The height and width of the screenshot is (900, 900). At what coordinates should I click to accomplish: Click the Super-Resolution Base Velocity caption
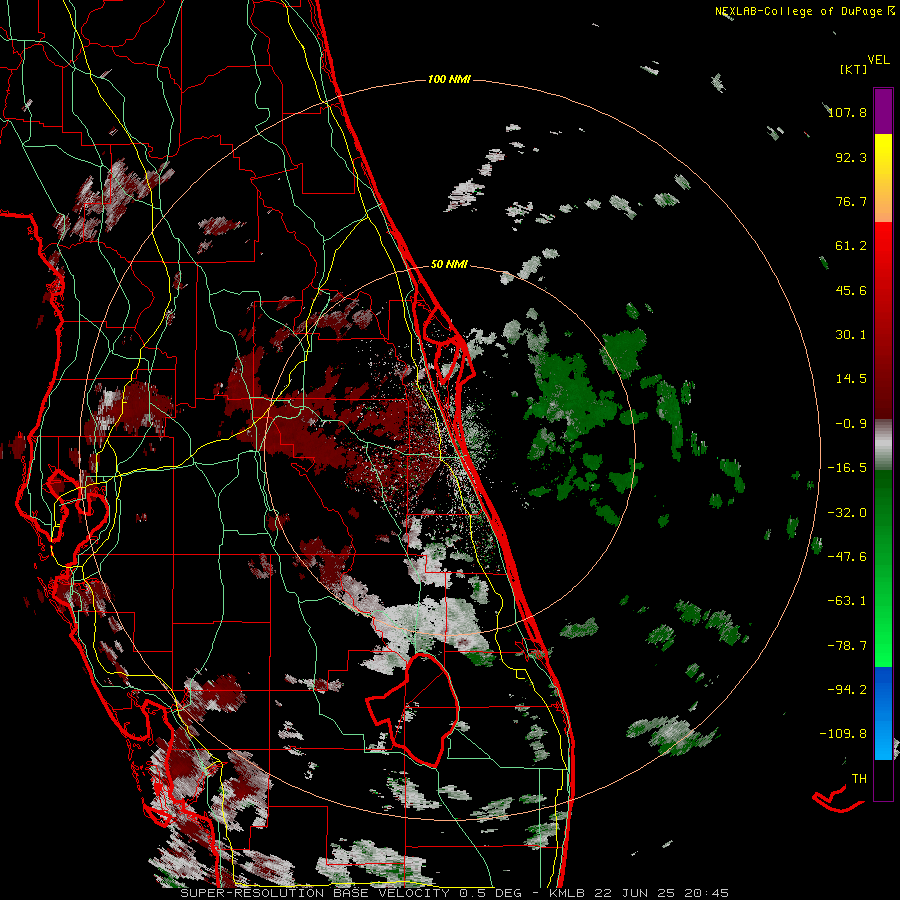click(x=351, y=893)
